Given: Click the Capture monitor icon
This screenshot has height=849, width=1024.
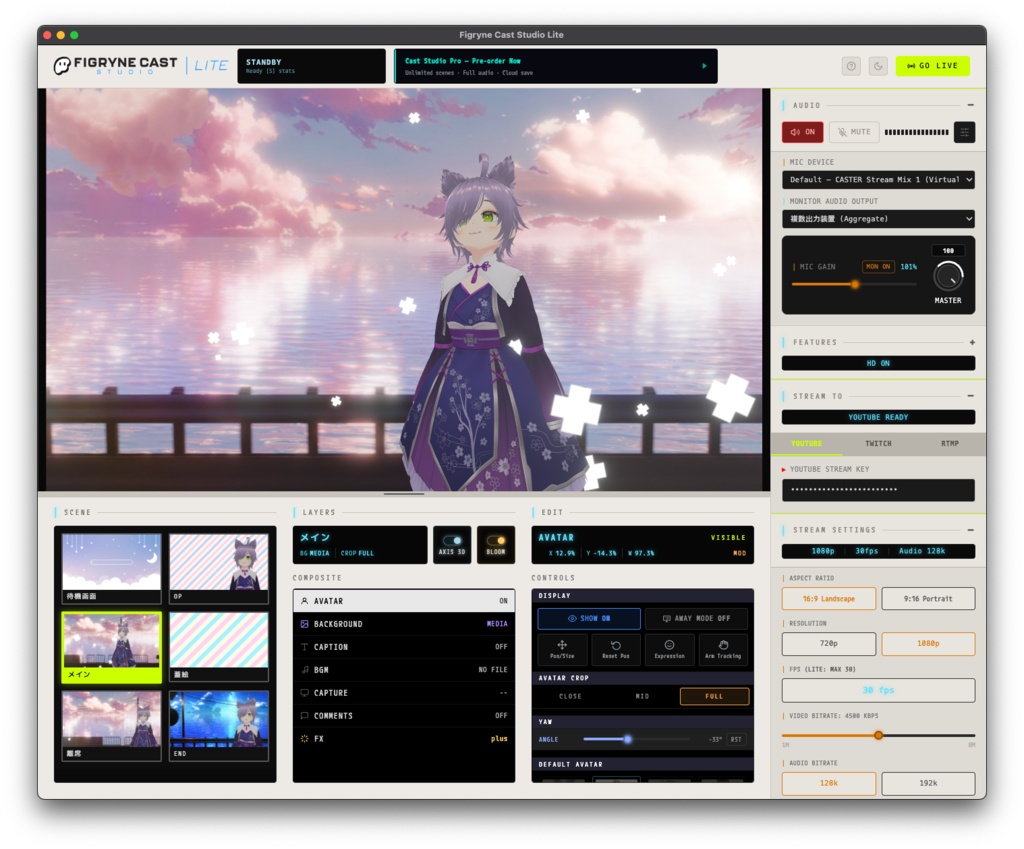Looking at the screenshot, I should pyautogui.click(x=304, y=692).
